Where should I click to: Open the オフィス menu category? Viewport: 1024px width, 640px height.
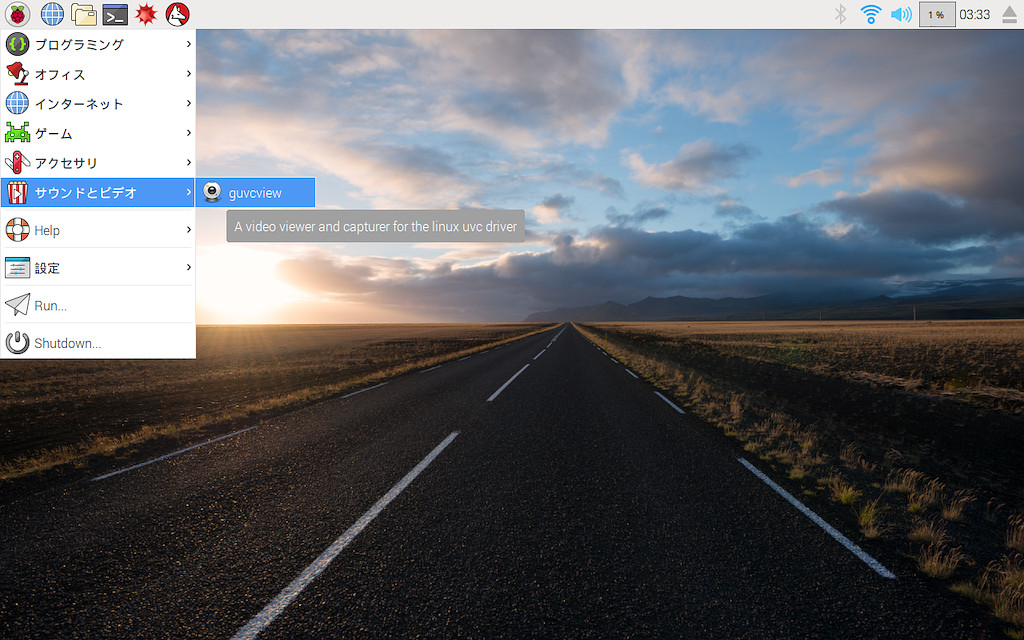point(98,74)
